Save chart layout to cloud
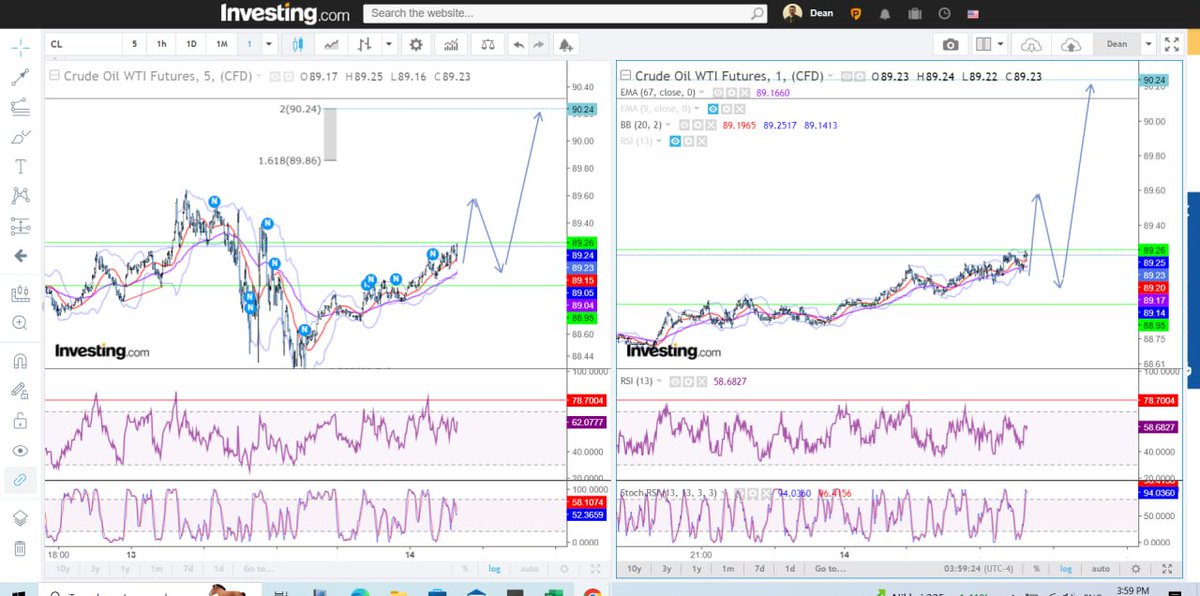This screenshot has width=1200, height=596. 1071,44
